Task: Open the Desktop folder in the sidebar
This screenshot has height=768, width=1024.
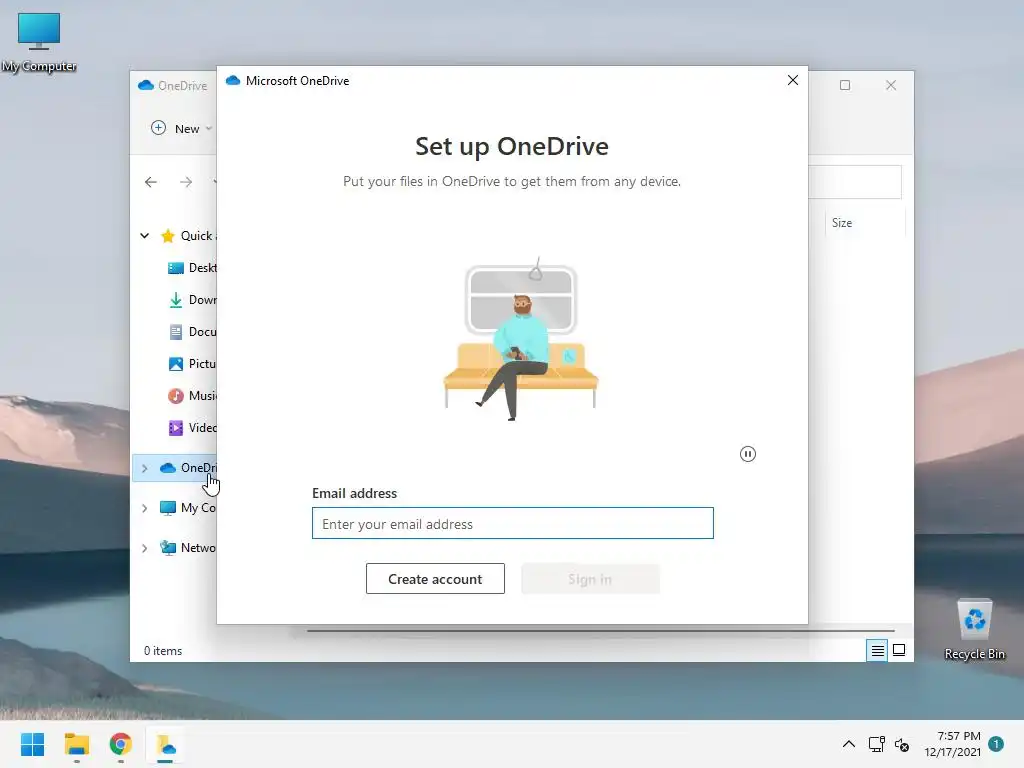Action: 192,268
